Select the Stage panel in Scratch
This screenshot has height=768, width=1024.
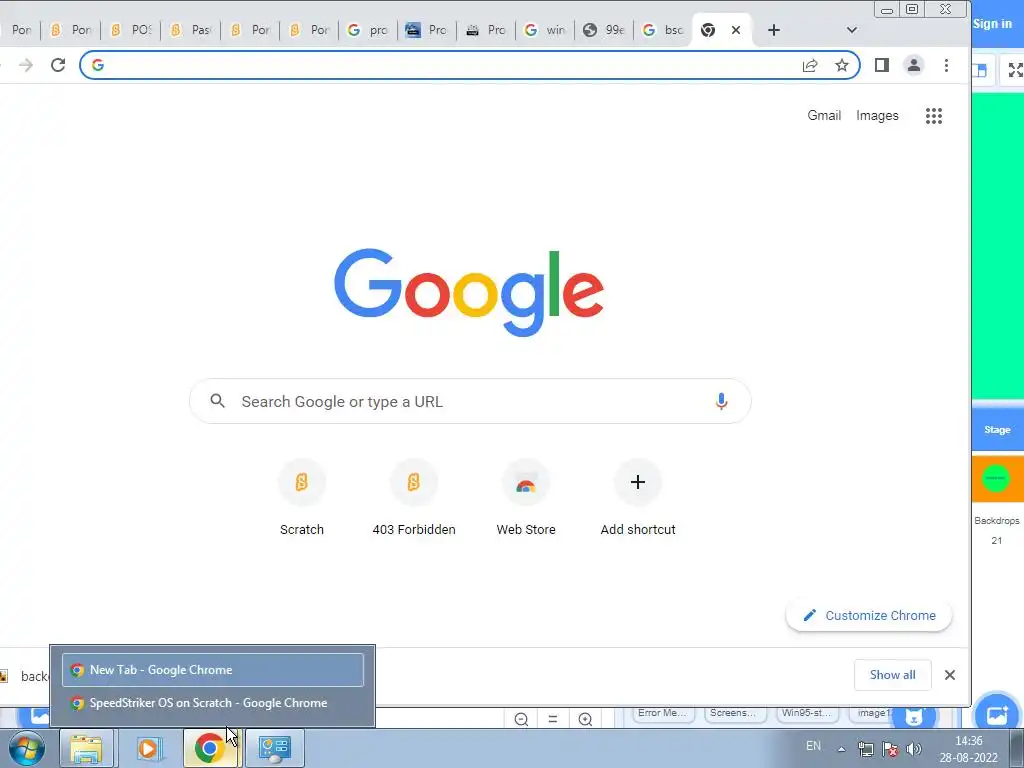tap(997, 430)
